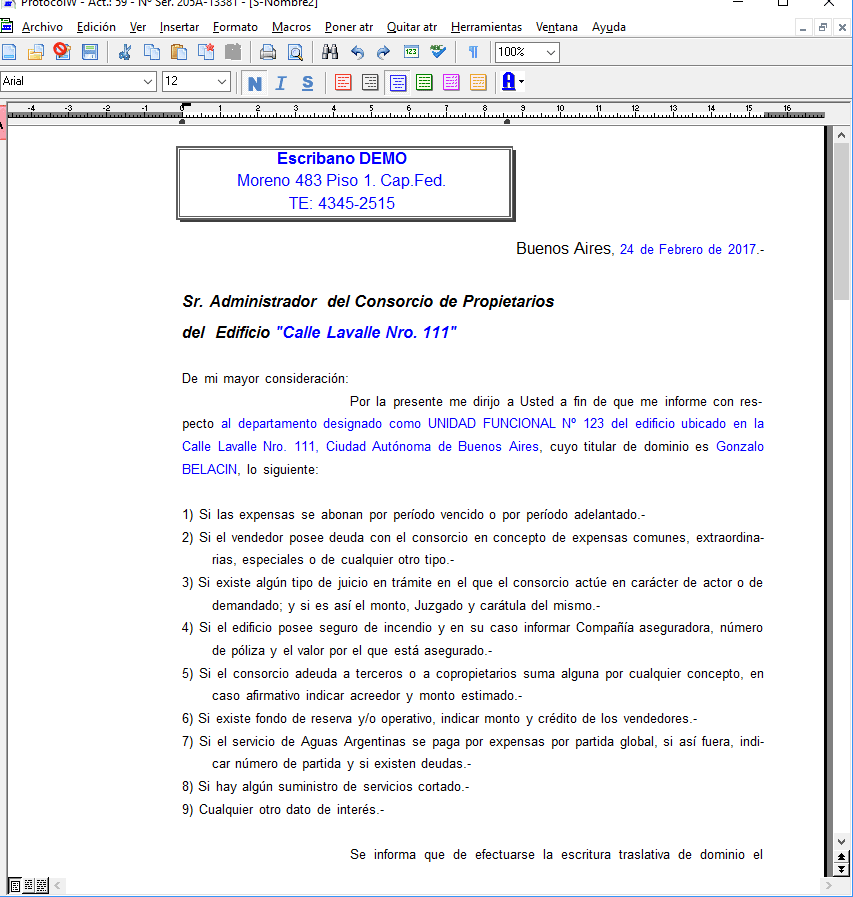The height and width of the screenshot is (897, 853).
Task: Open the Insertar menu
Action: pyautogui.click(x=179, y=27)
